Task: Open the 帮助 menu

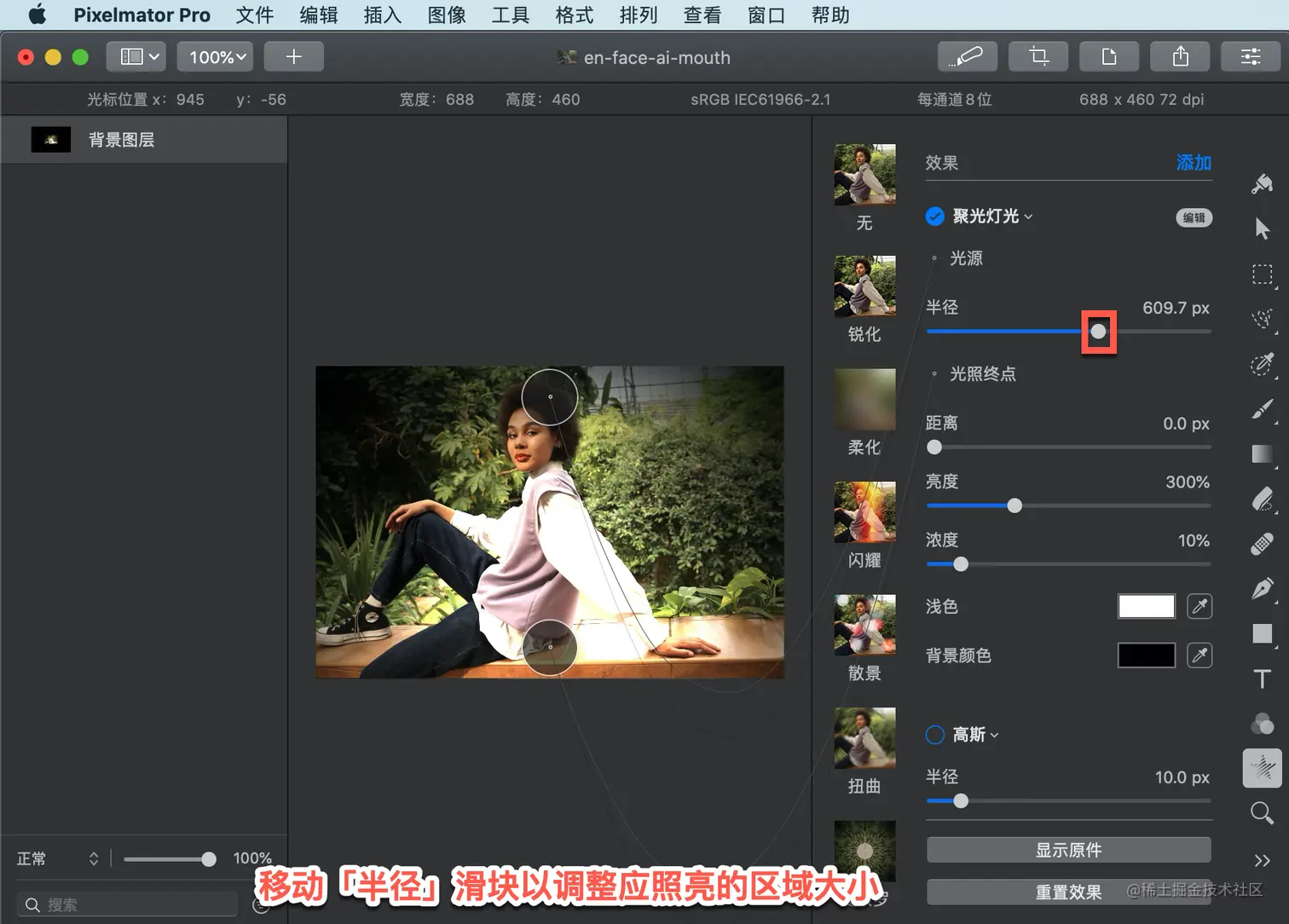Action: click(x=830, y=14)
